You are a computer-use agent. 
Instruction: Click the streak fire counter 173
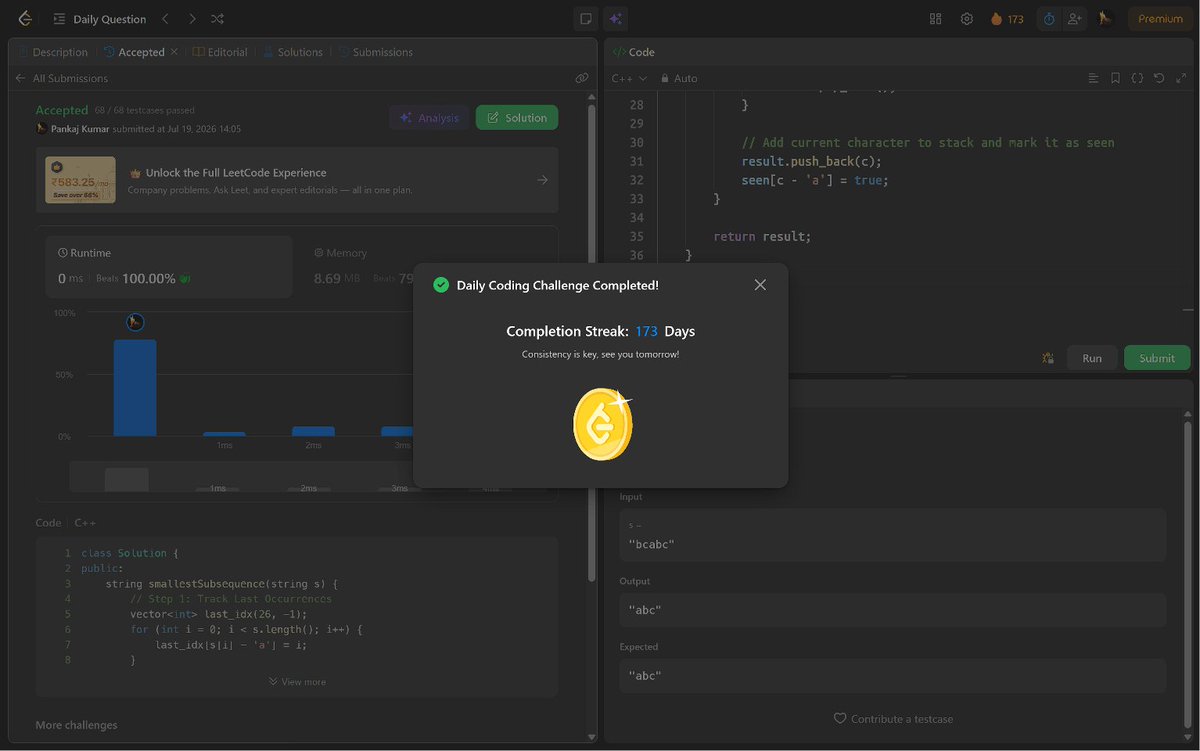1007,19
